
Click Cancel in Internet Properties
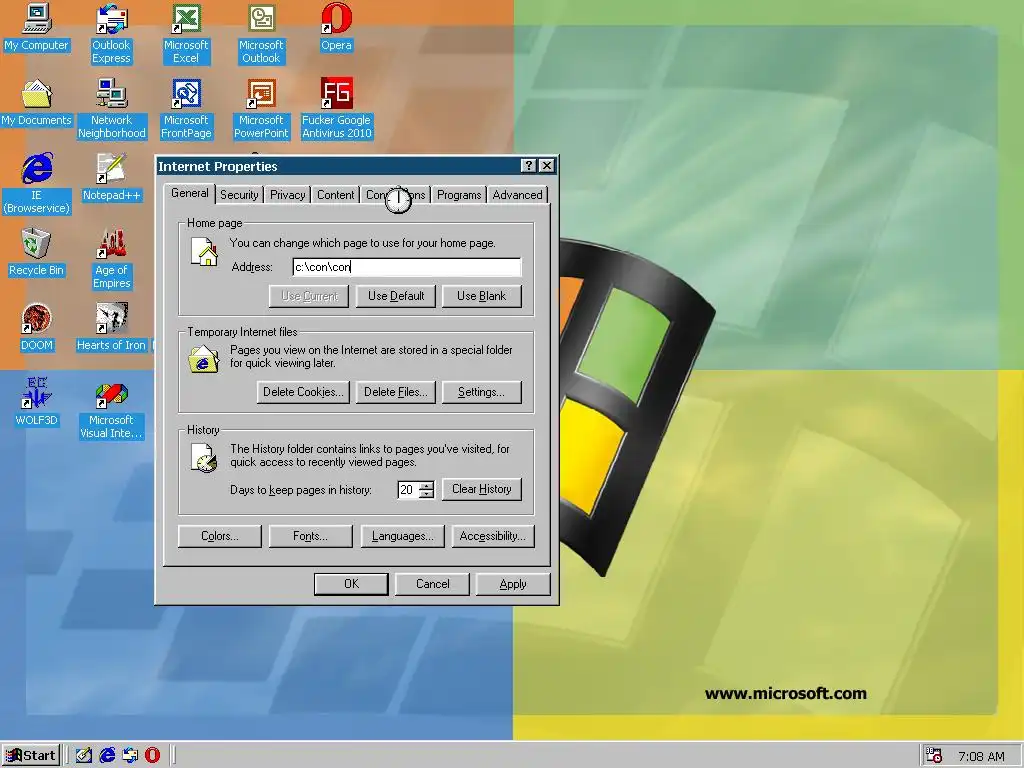pyautogui.click(x=432, y=584)
